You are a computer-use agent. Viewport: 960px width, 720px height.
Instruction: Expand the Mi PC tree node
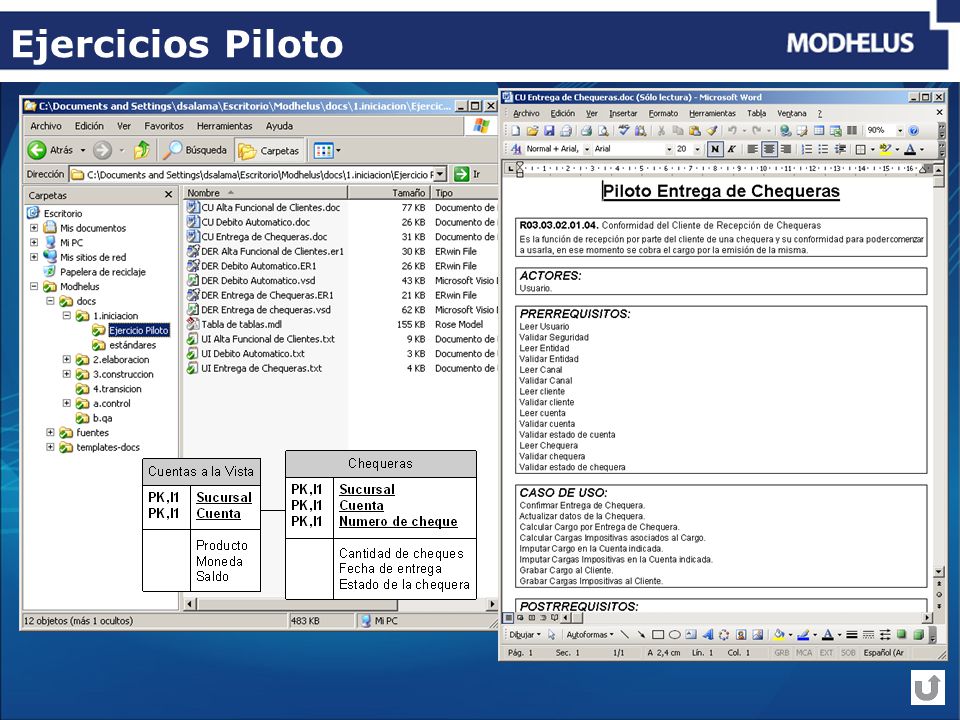pos(34,242)
